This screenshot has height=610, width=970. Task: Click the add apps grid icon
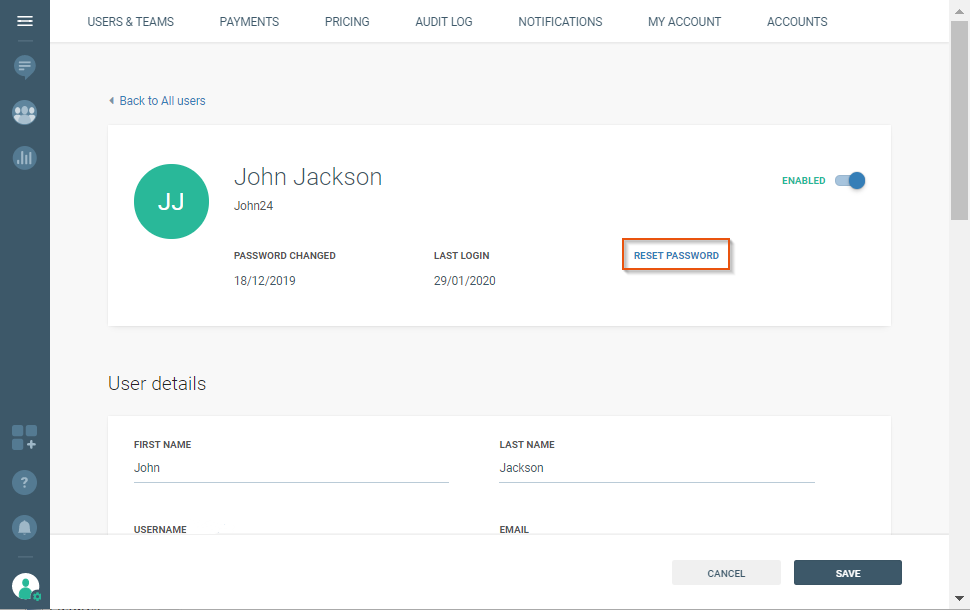25,437
